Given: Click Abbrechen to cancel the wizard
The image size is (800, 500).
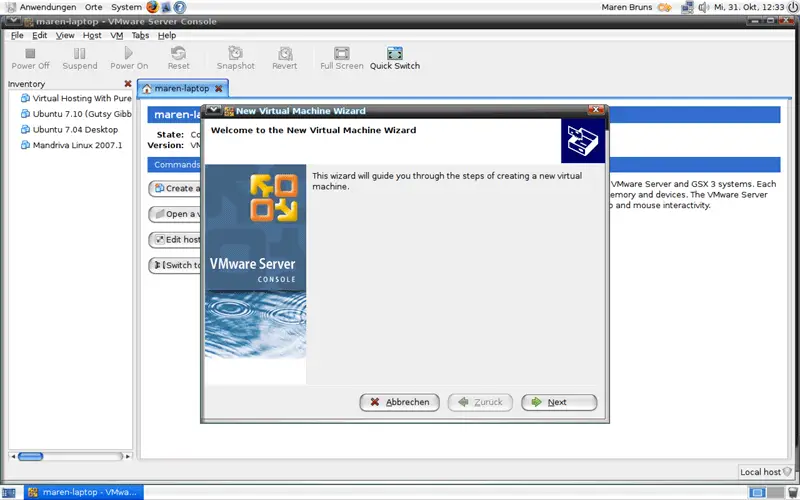Looking at the screenshot, I should [399, 402].
